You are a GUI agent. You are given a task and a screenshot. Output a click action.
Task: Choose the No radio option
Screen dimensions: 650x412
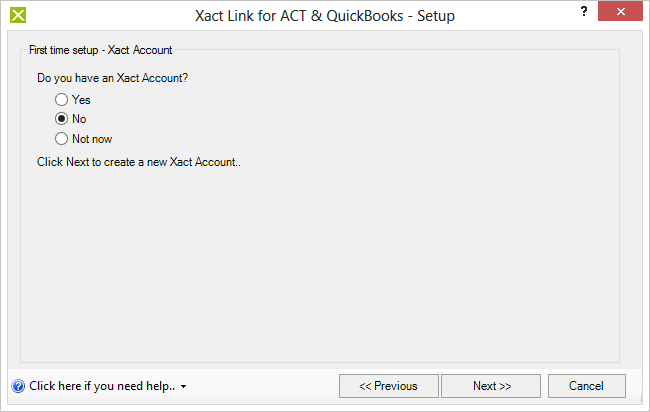tap(61, 119)
